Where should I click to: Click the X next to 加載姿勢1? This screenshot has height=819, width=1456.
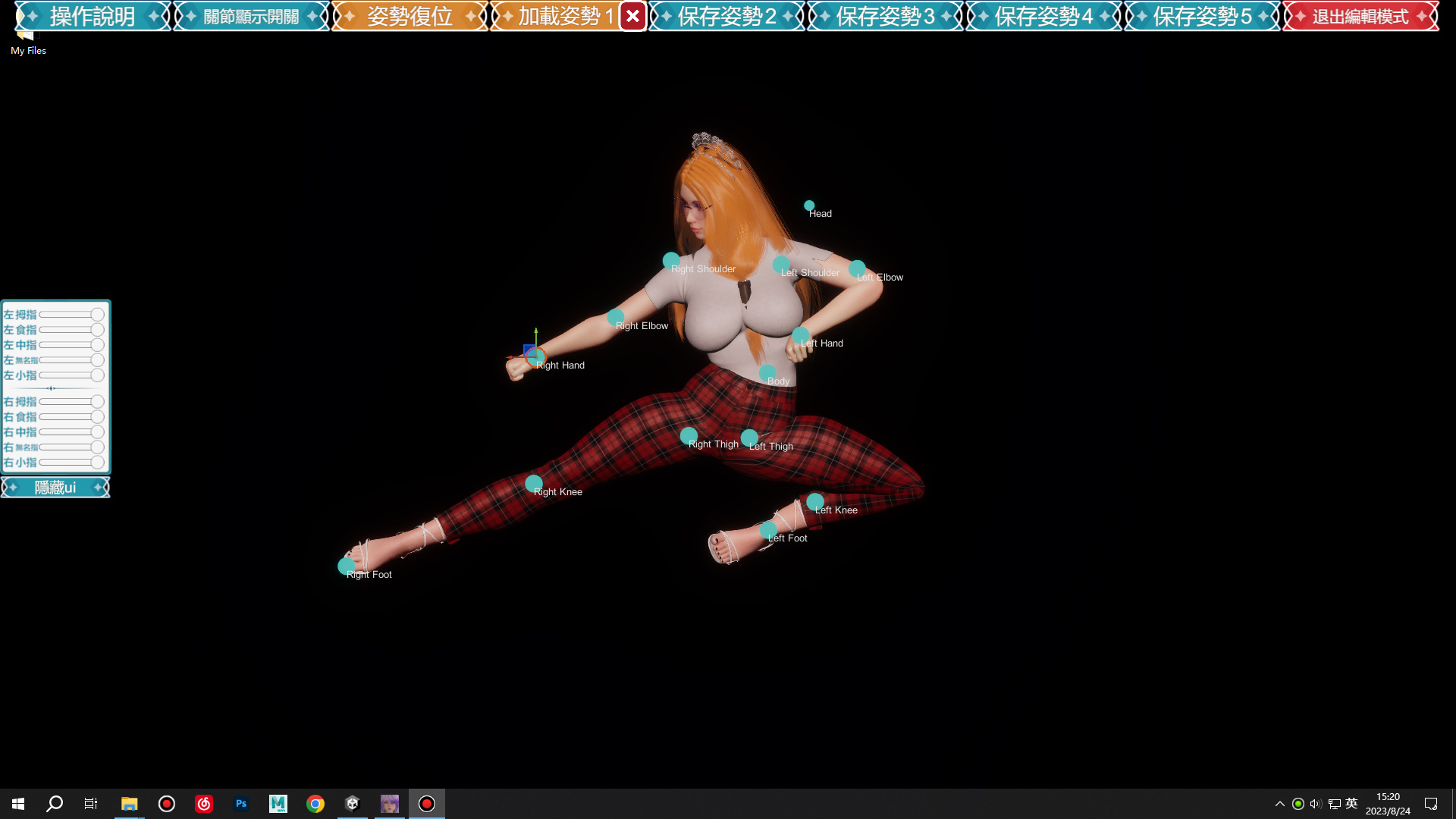pos(632,16)
